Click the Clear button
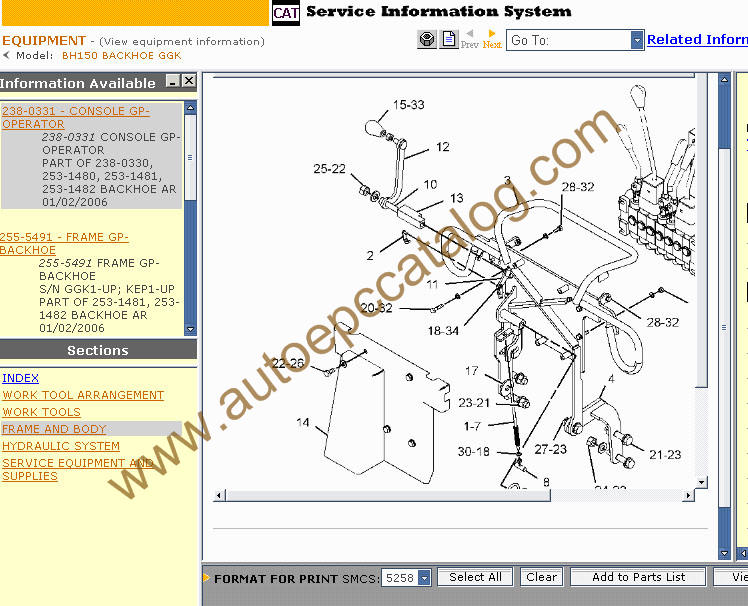The height and width of the screenshot is (606, 748). tap(541, 577)
